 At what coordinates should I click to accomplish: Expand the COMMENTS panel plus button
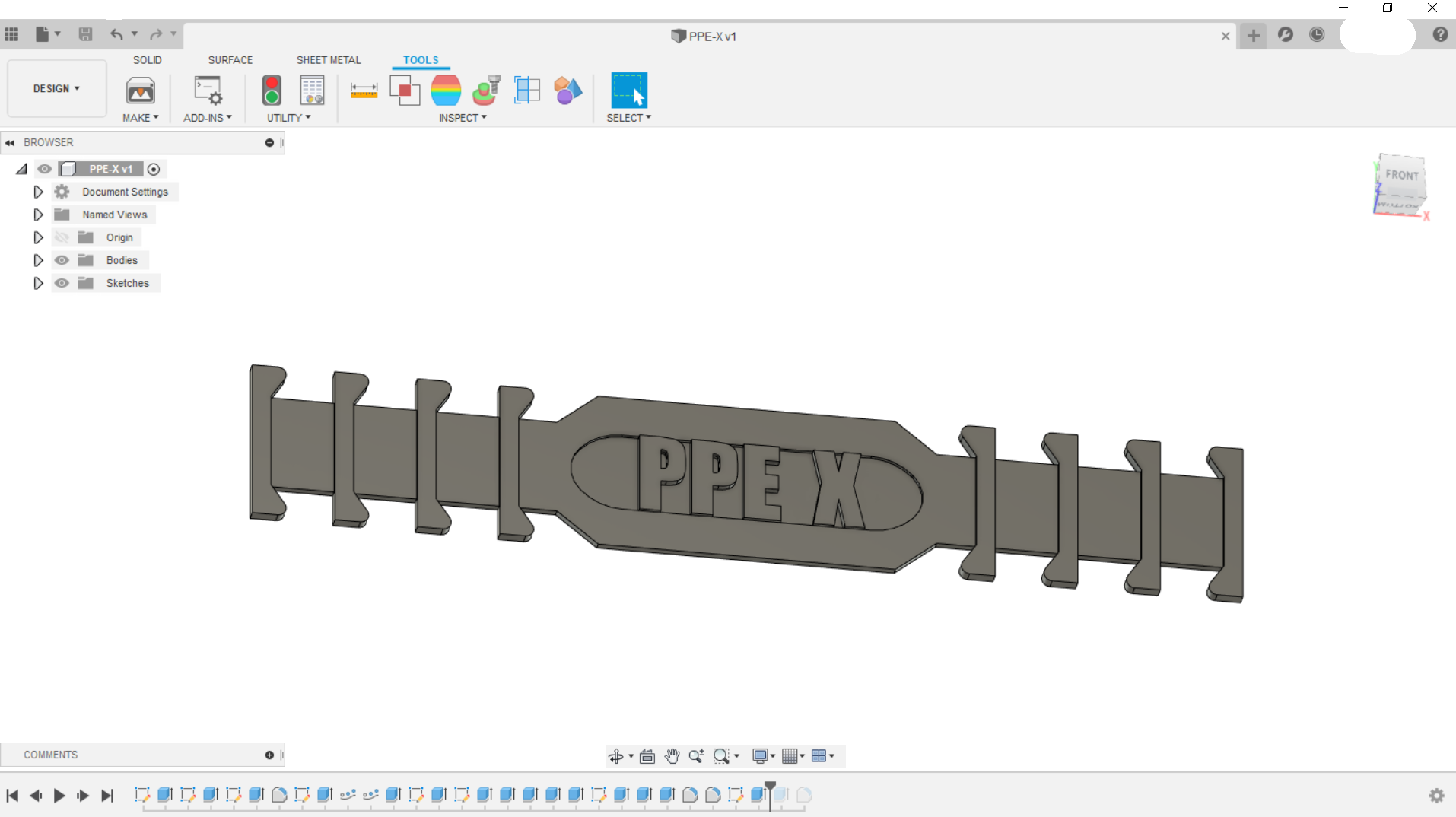[269, 755]
